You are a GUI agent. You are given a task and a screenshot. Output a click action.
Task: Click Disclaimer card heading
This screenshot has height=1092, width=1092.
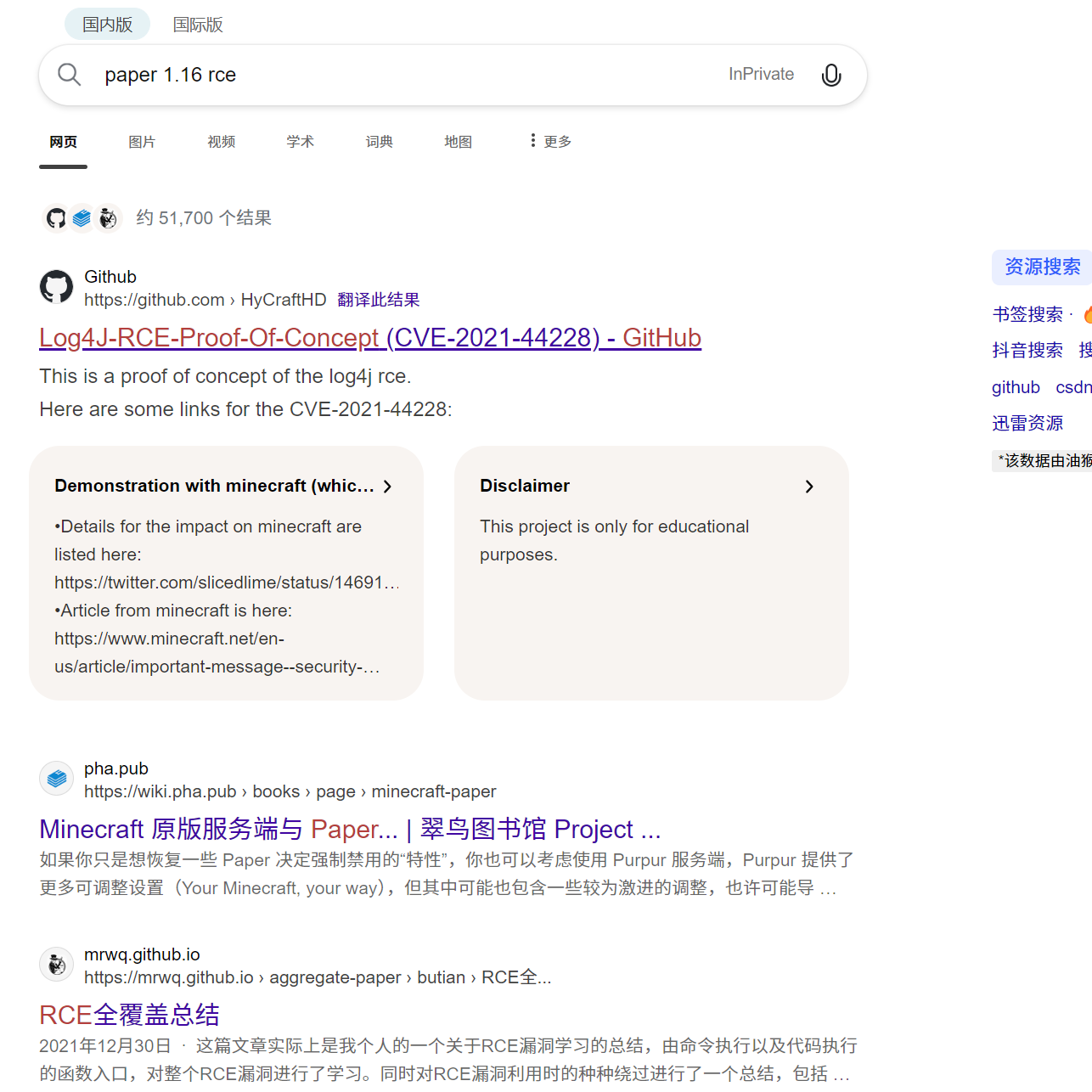click(525, 486)
